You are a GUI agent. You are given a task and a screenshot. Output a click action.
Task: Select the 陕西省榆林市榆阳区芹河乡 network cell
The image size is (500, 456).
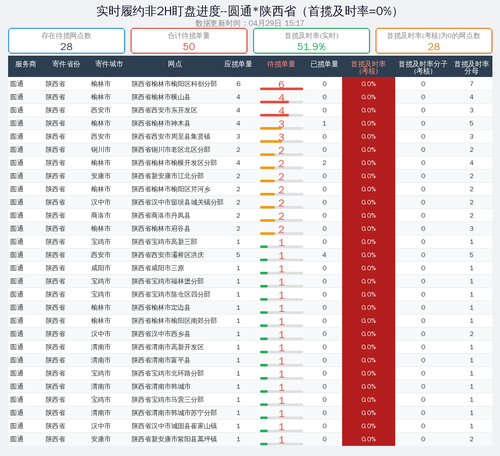pyautogui.click(x=171, y=189)
